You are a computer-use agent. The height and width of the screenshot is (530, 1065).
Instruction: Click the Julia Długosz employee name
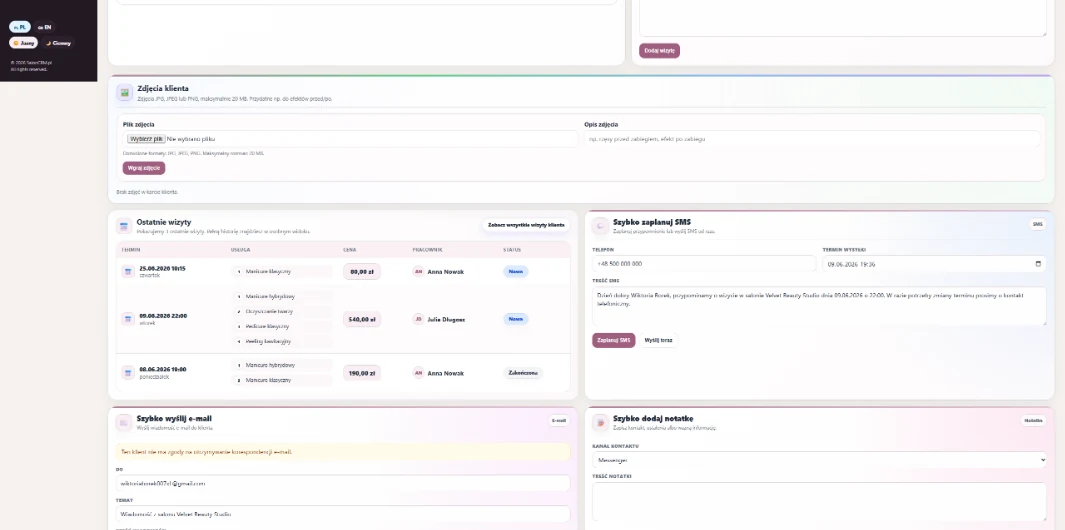click(x=446, y=319)
